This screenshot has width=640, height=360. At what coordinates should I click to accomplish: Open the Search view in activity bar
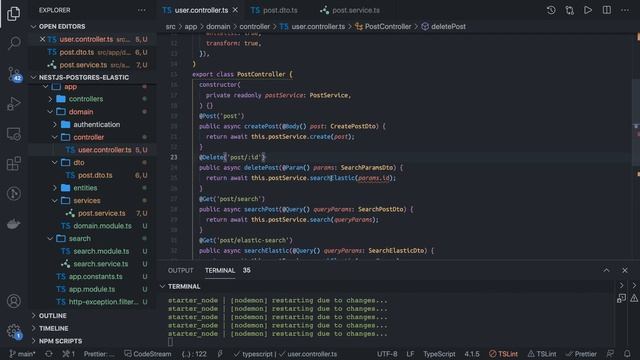pyautogui.click(x=14, y=42)
